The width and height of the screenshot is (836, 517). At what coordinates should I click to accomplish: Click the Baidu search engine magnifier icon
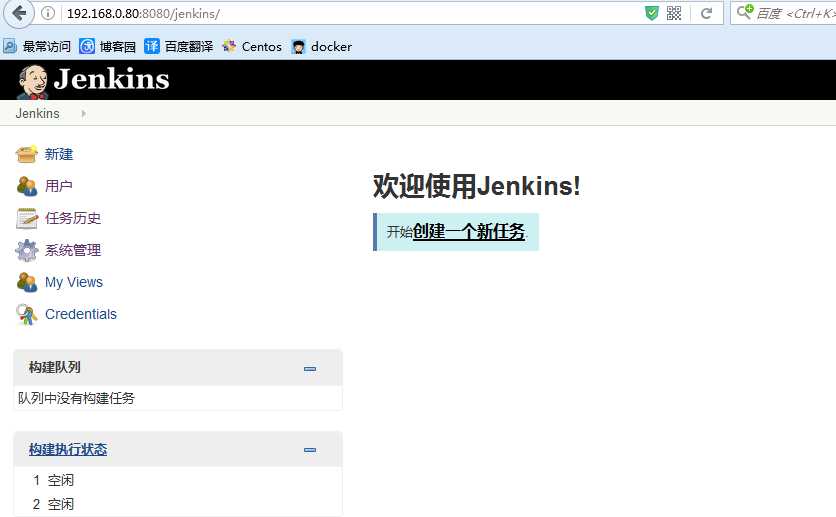pyautogui.click(x=744, y=12)
